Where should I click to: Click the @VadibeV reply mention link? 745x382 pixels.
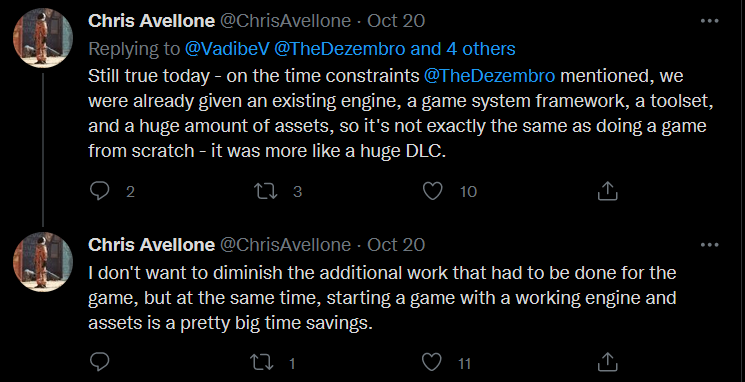coord(227,49)
